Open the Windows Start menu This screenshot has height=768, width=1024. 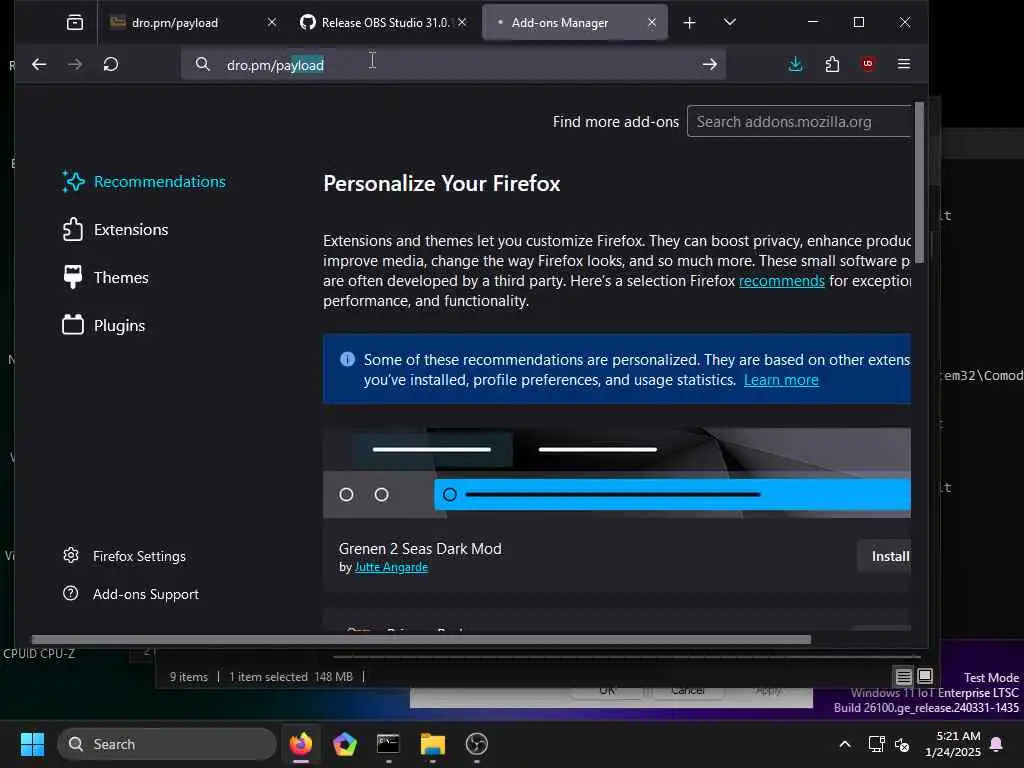point(32,744)
